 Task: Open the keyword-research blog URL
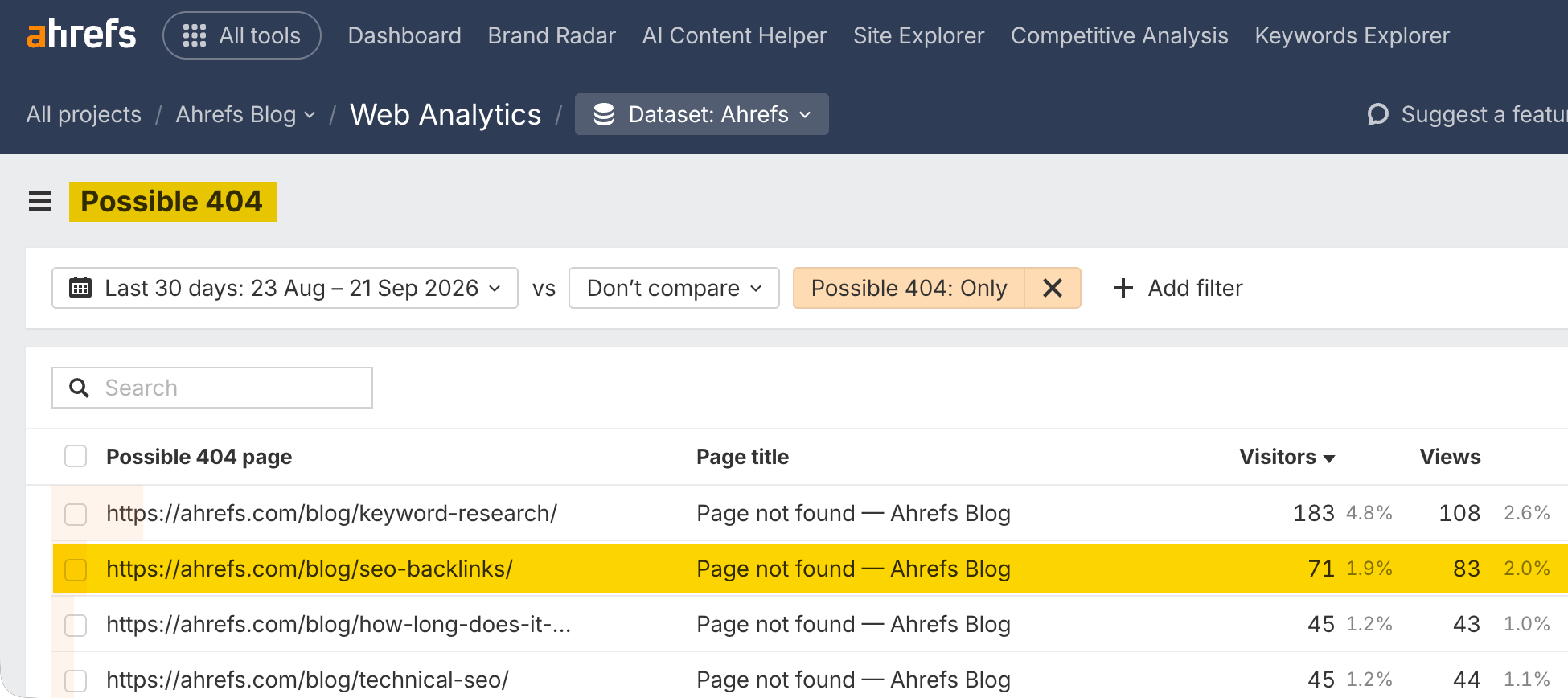pos(331,513)
